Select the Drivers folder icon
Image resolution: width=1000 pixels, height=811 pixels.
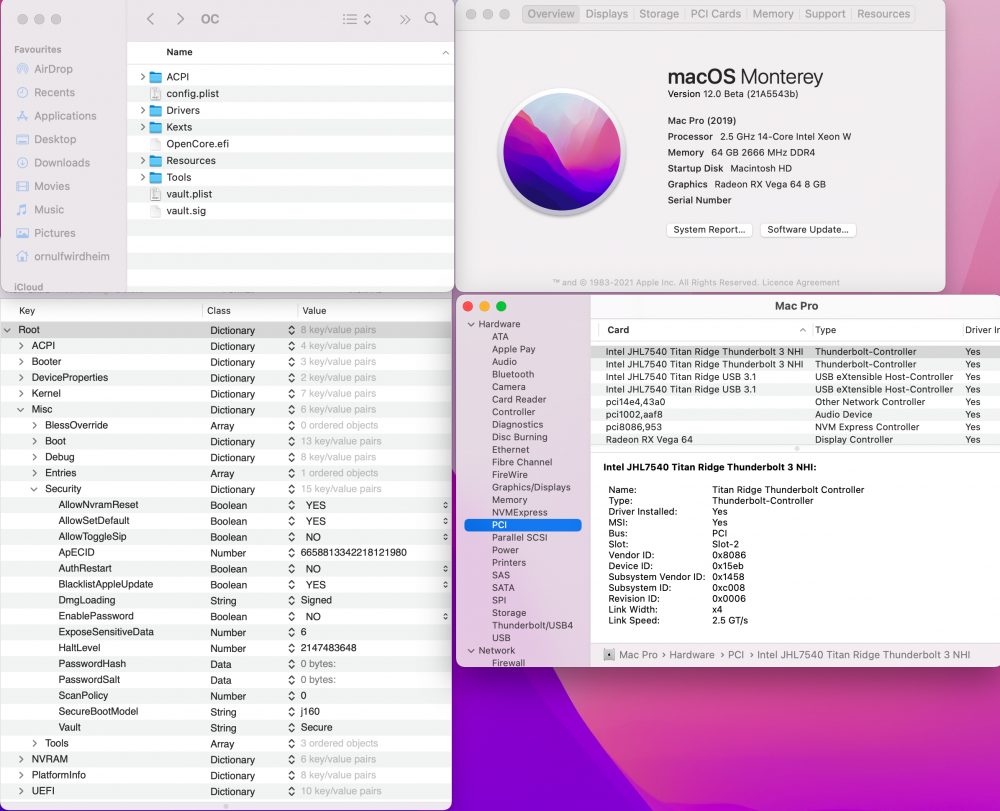[x=156, y=110]
